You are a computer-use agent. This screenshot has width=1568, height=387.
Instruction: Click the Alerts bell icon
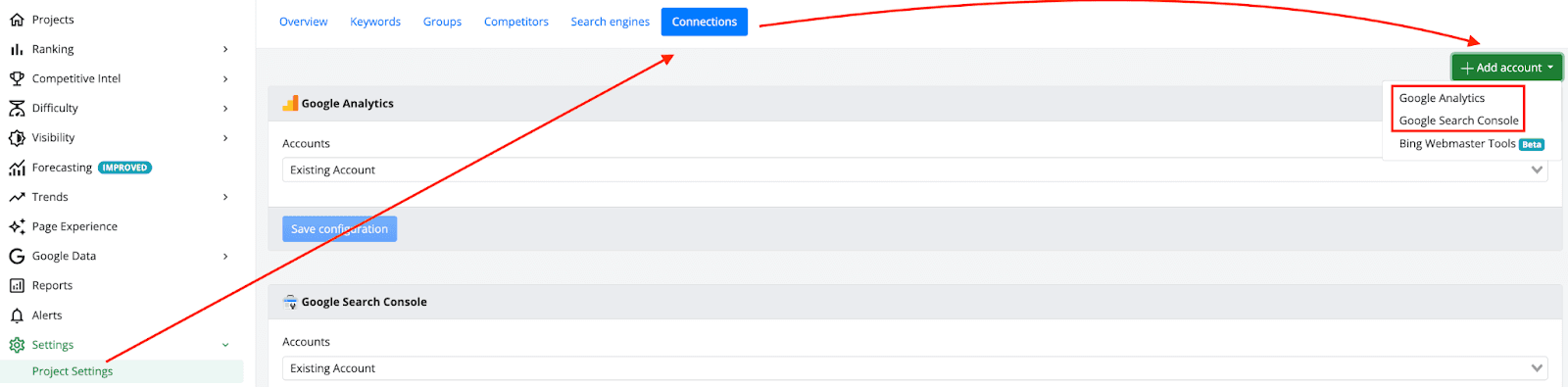17,315
